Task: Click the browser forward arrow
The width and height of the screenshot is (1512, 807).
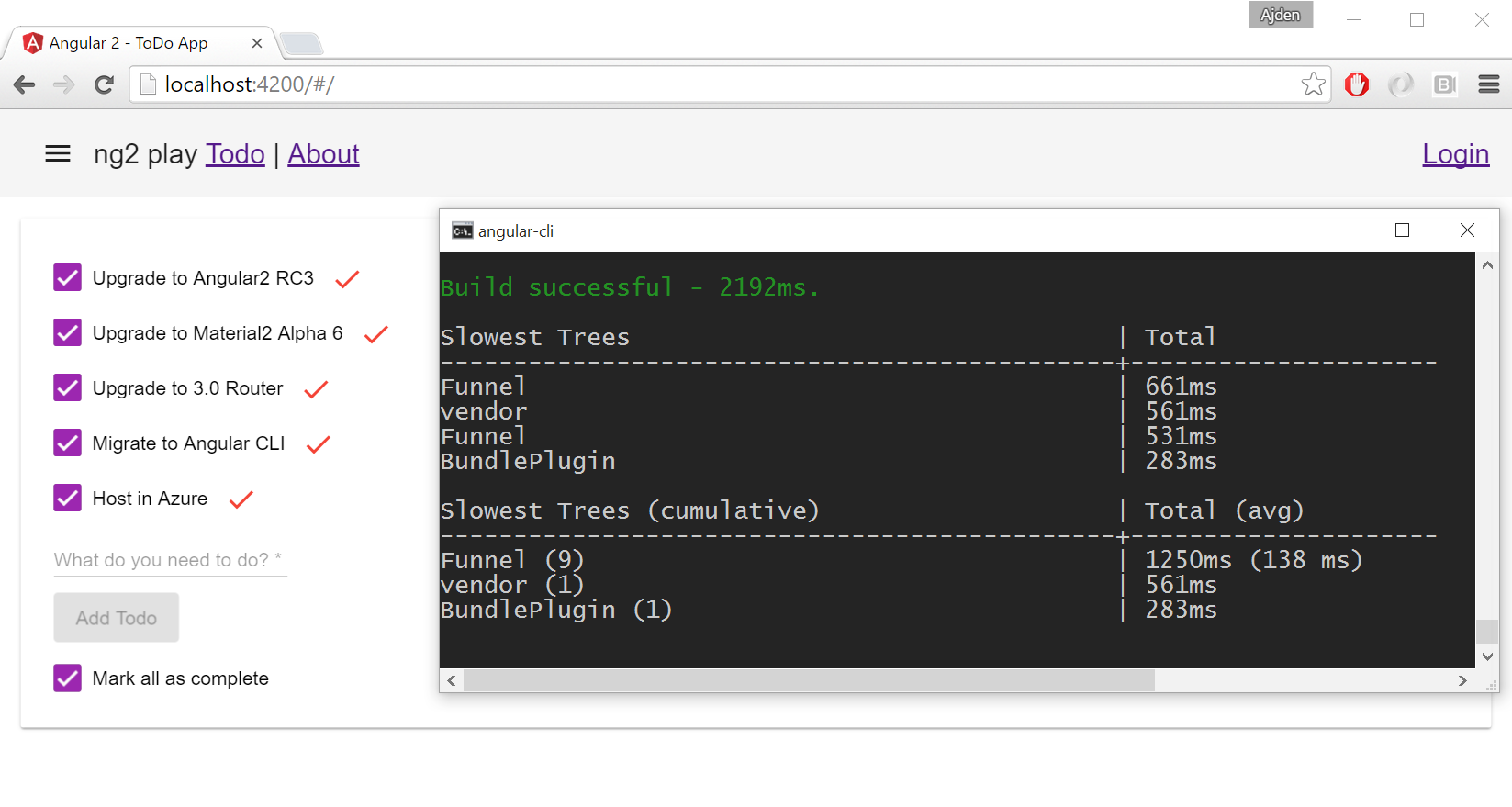Action: [63, 84]
